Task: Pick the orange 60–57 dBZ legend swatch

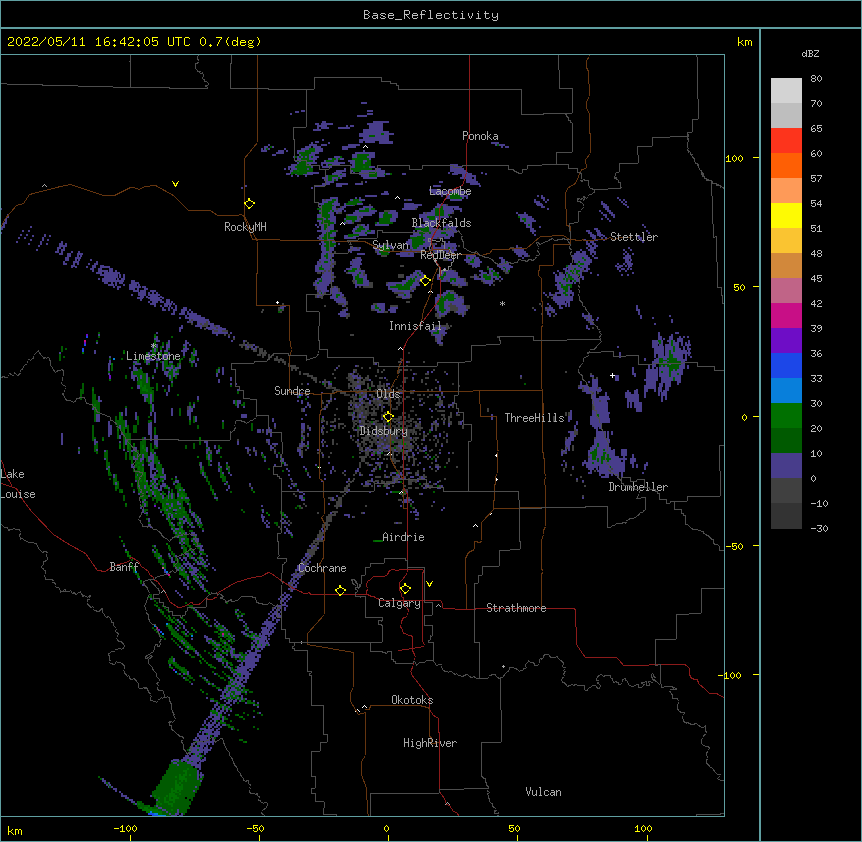Action: pos(786,165)
